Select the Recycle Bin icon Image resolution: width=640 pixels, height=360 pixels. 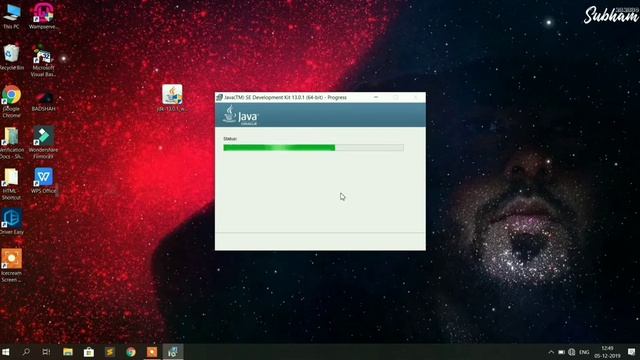click(11, 57)
